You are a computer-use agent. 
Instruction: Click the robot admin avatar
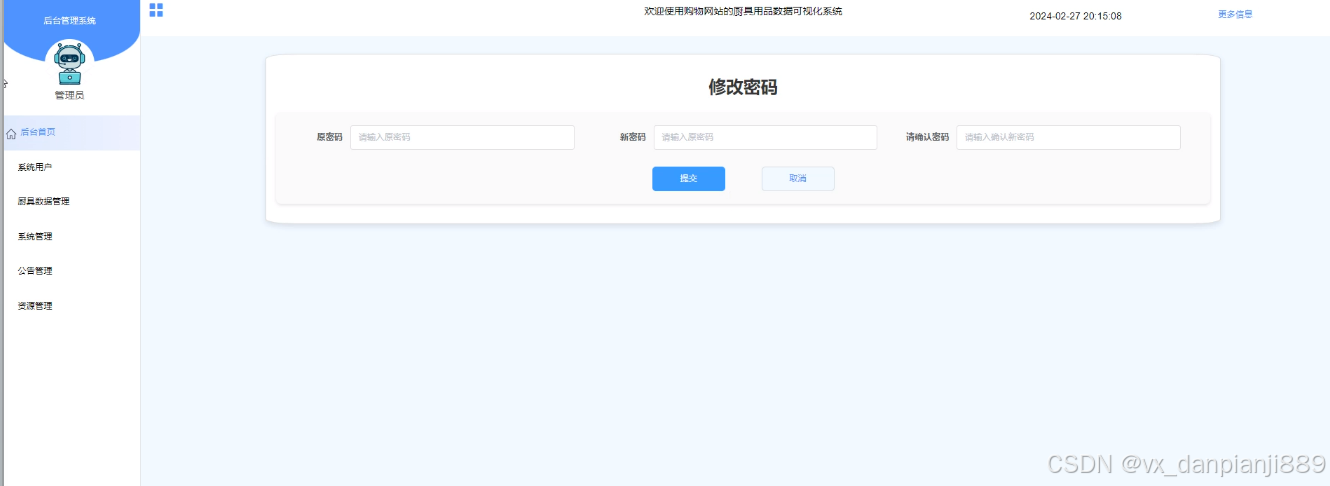click(x=69, y=63)
